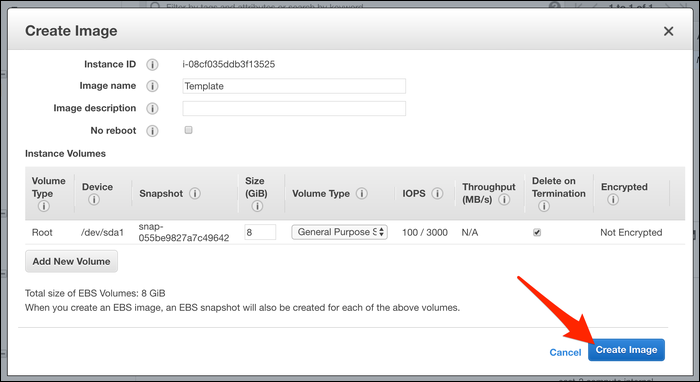The width and height of the screenshot is (700, 382).
Task: Click the Instance Volumes section heading
Action: point(65,154)
